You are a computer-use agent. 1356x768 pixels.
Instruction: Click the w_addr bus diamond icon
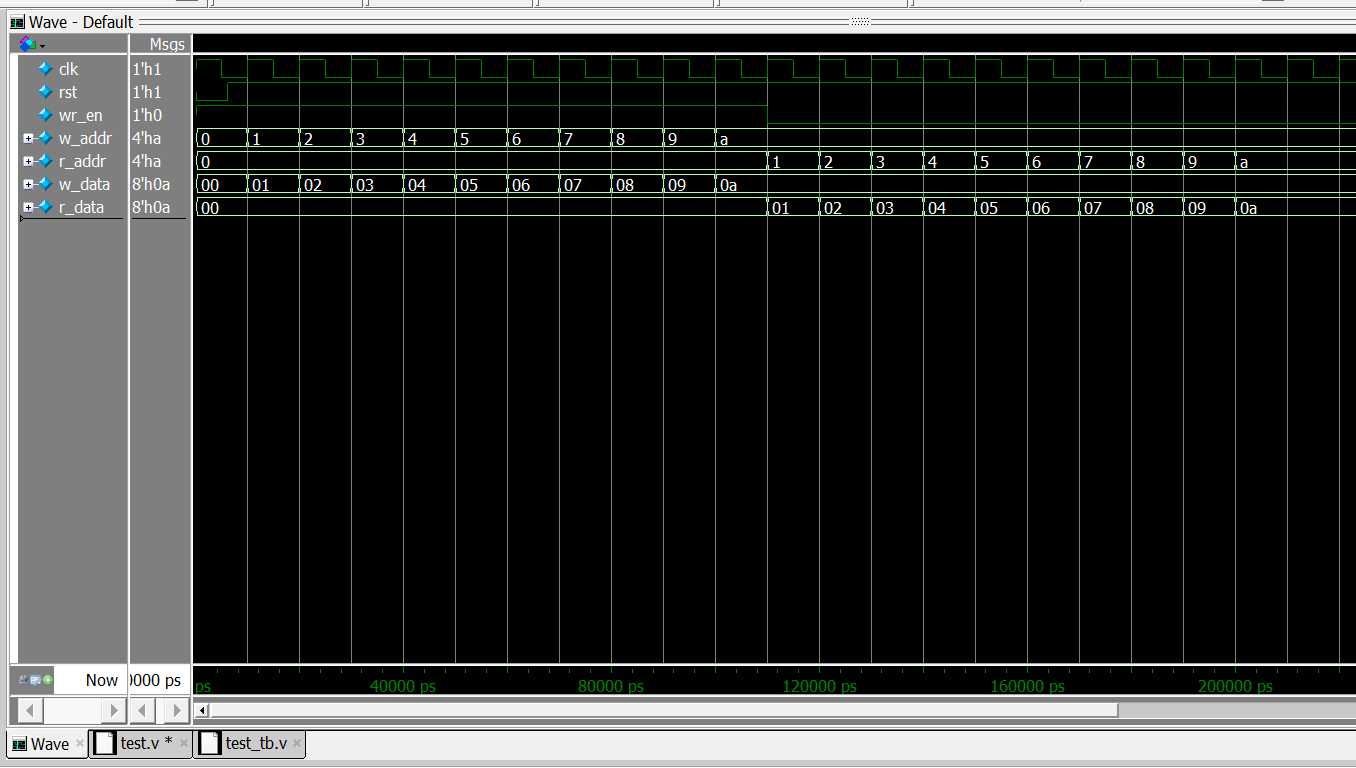(x=45, y=138)
